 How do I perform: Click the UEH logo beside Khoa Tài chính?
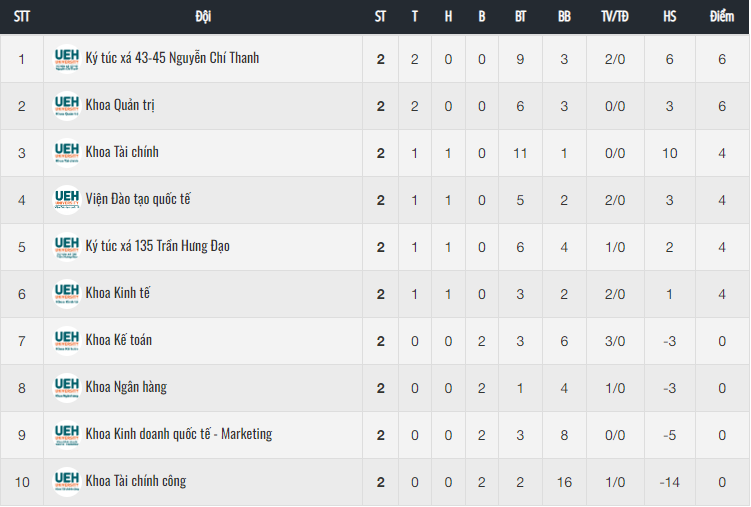coord(67,153)
